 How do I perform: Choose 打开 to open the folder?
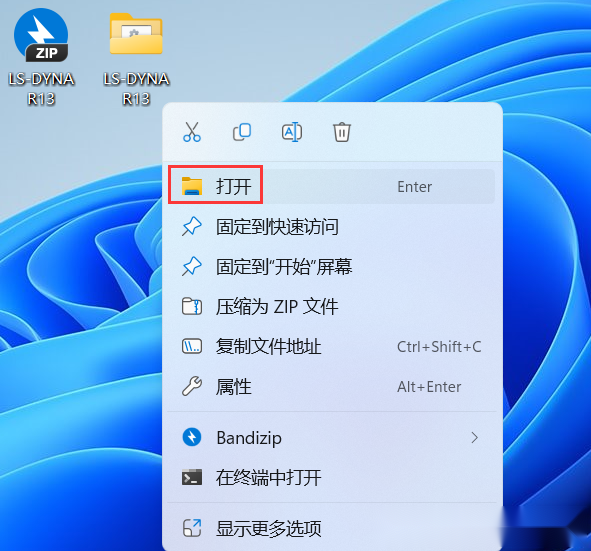[331, 187]
